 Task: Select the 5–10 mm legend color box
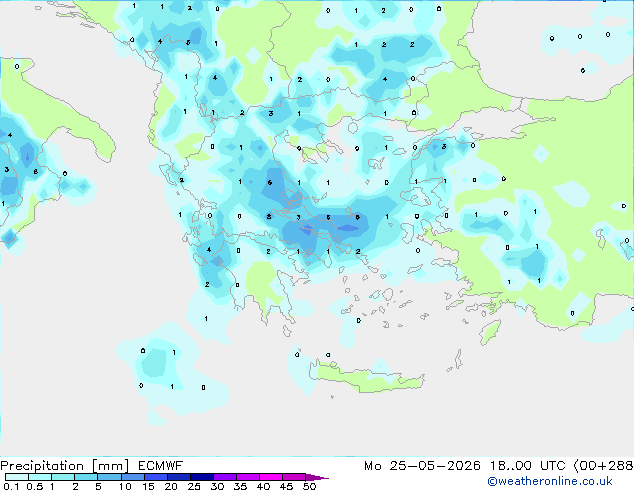coord(109,477)
